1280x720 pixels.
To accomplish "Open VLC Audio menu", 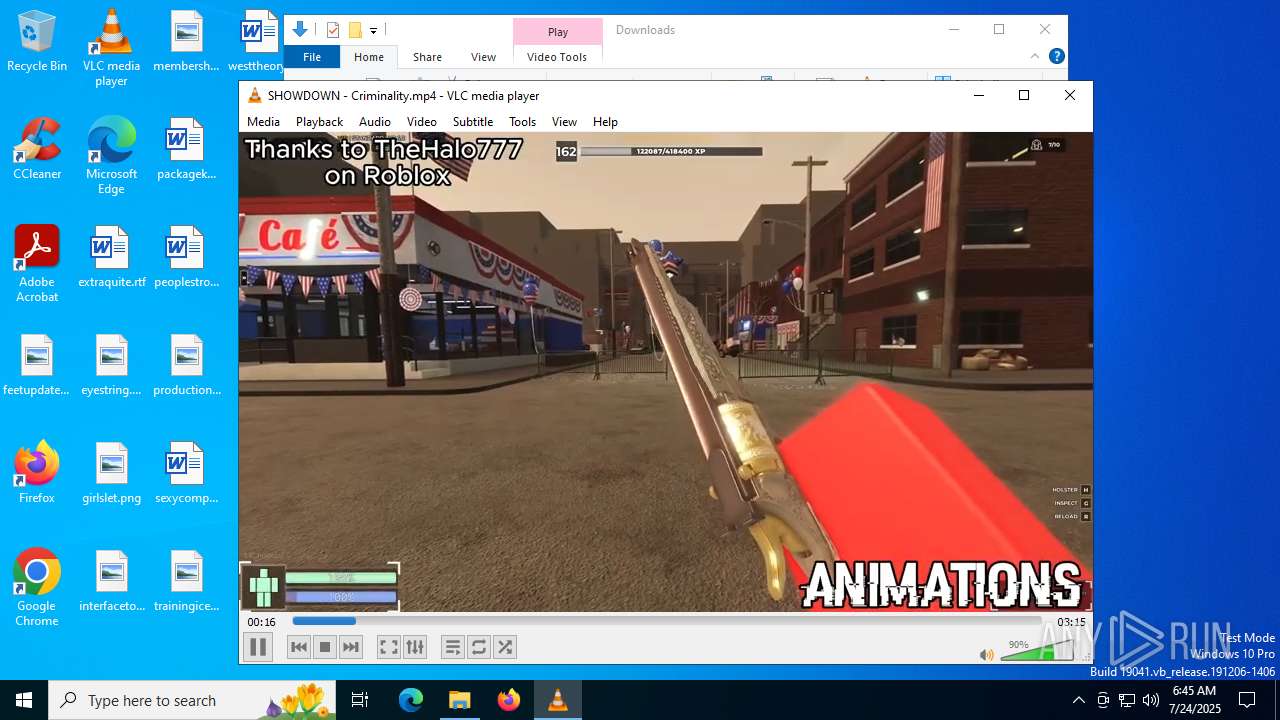I will click(375, 121).
